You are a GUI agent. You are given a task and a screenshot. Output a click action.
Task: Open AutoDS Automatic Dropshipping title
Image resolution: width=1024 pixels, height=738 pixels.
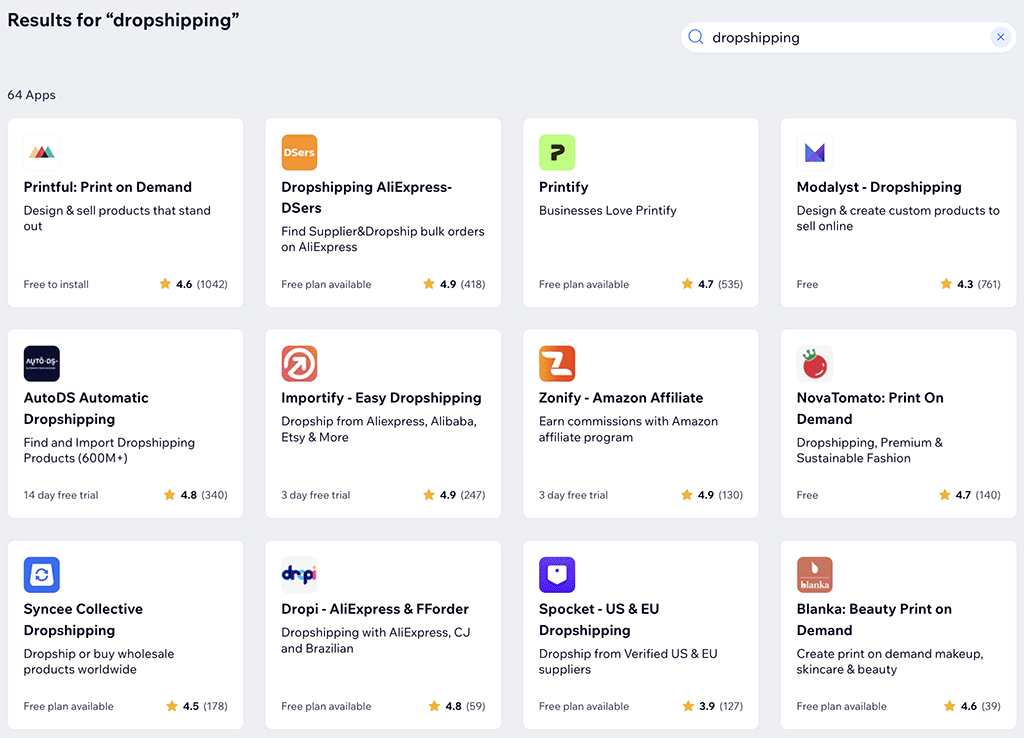(86, 408)
